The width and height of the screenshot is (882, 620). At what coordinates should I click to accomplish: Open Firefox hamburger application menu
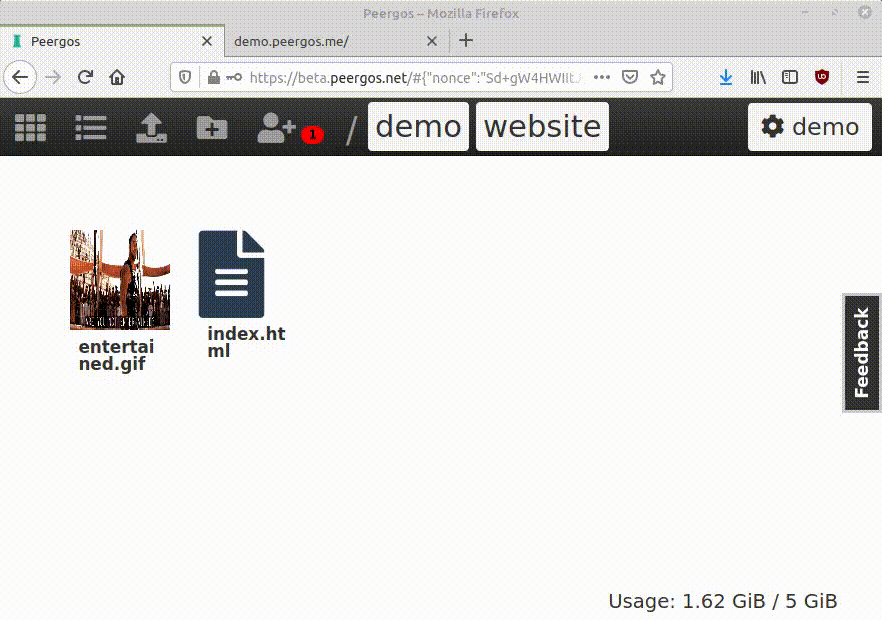pyautogui.click(x=862, y=77)
